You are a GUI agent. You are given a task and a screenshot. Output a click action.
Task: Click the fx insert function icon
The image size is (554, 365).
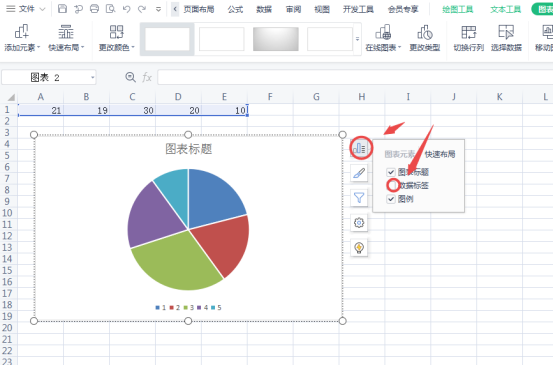(147, 77)
